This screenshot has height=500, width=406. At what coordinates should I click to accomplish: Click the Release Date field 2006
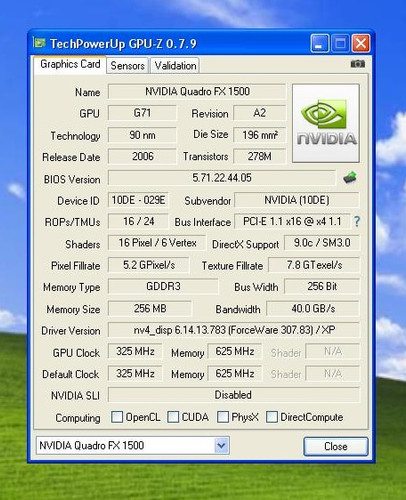pos(142,156)
